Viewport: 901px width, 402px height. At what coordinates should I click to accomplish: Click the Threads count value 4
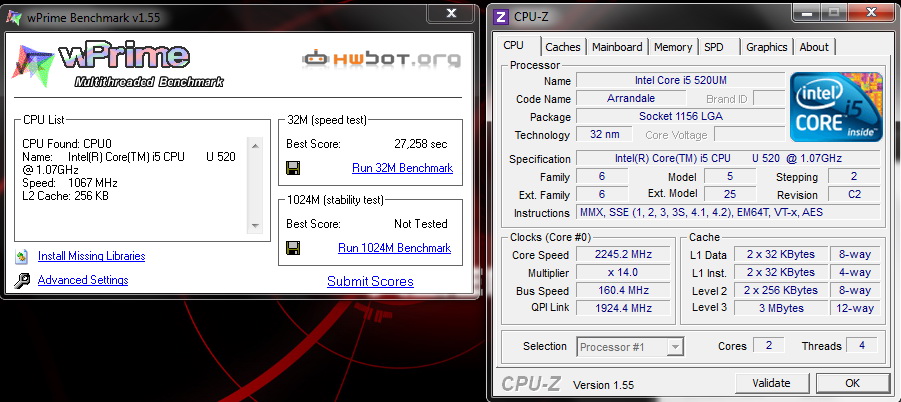pos(862,345)
